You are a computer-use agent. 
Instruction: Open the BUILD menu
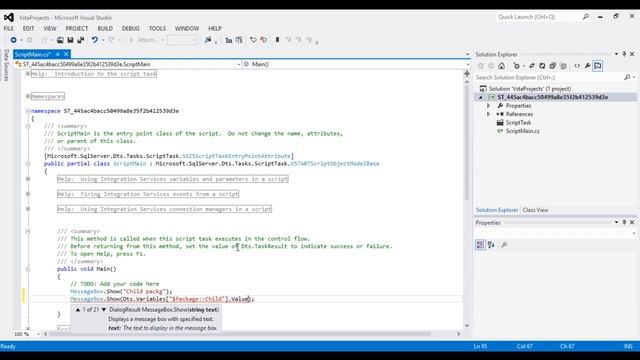click(x=105, y=29)
